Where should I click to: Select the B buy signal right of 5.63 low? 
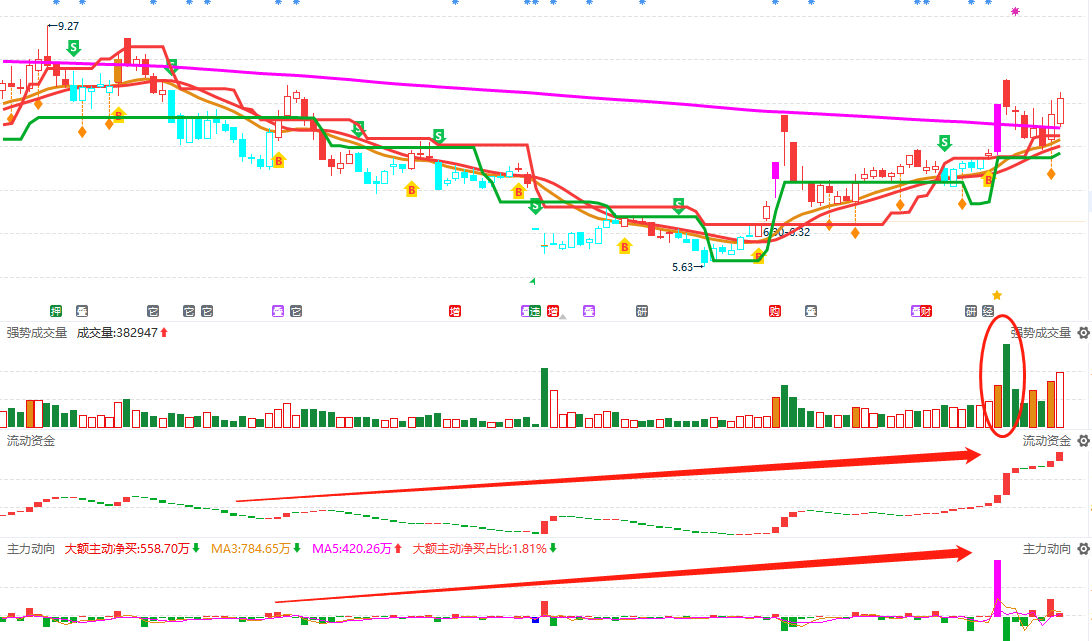coord(758,257)
